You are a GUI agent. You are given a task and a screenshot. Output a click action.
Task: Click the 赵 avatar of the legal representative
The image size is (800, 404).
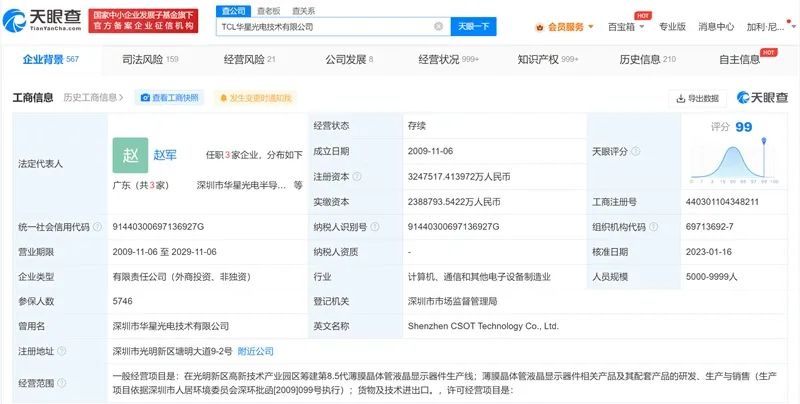click(x=130, y=155)
